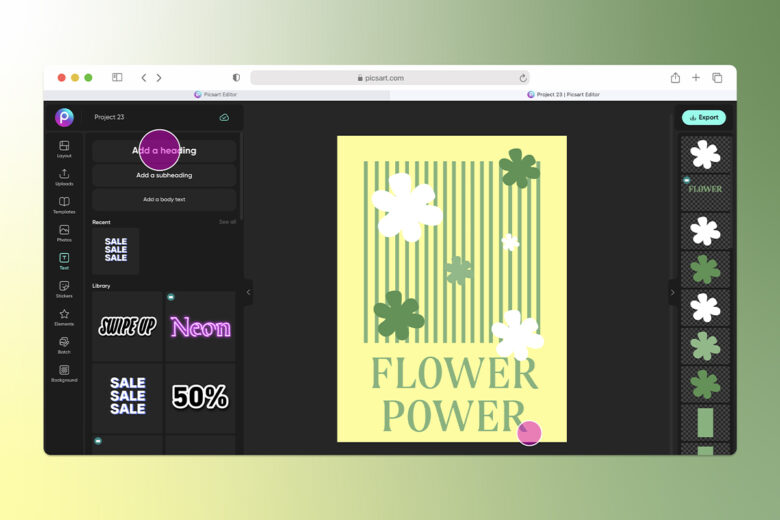Select the Neon text style thumbnail
The height and width of the screenshot is (520, 780).
pyautogui.click(x=200, y=326)
